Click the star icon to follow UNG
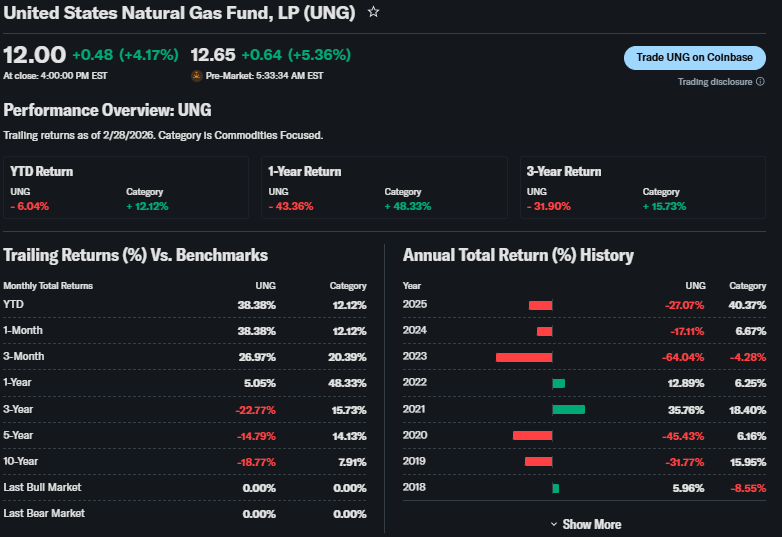The image size is (782, 537). coord(373,12)
